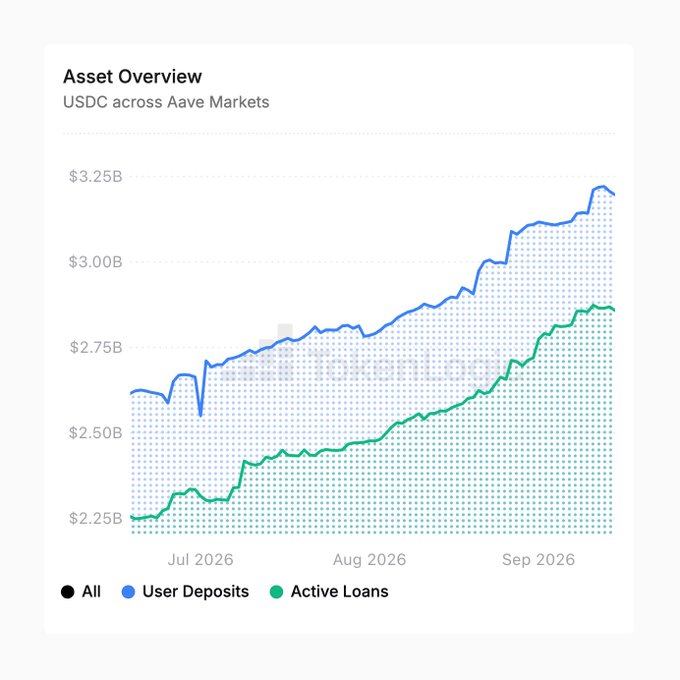Click the blue User Deposits dot
680x680 pixels.
pyautogui.click(x=128, y=592)
